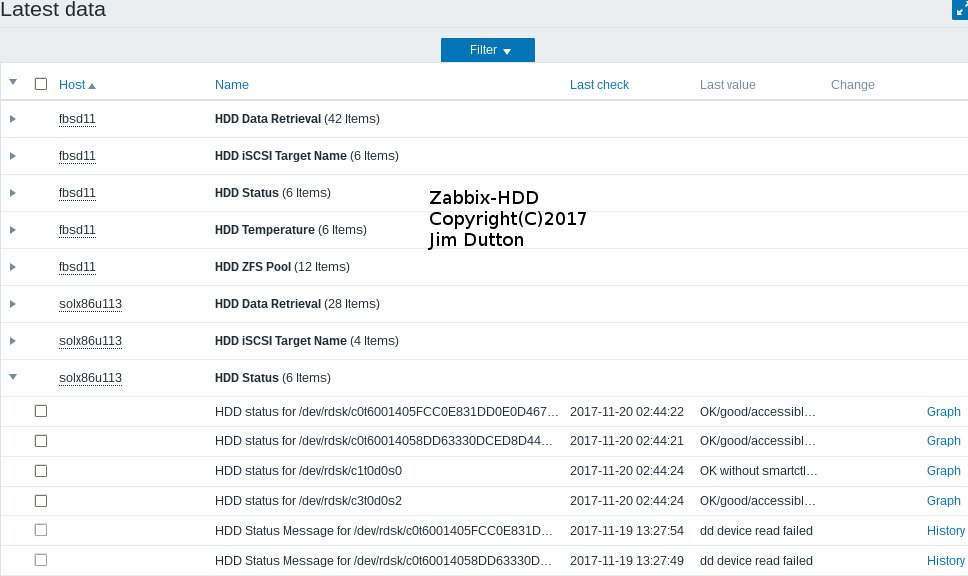
Task: Select 'HDD Temperature (6 Items)' group title
Action: [291, 230]
